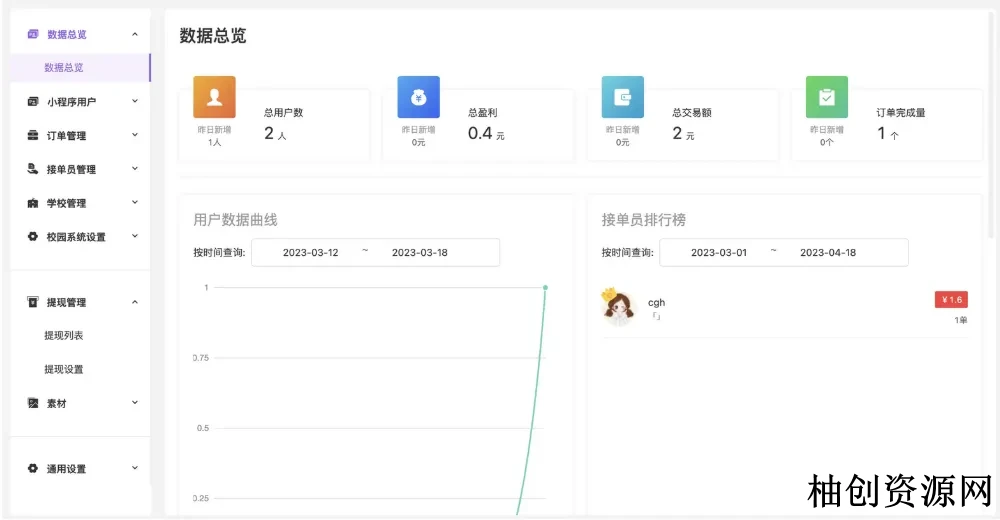Click the red ¥1.6 earnings badge

pos(950,300)
